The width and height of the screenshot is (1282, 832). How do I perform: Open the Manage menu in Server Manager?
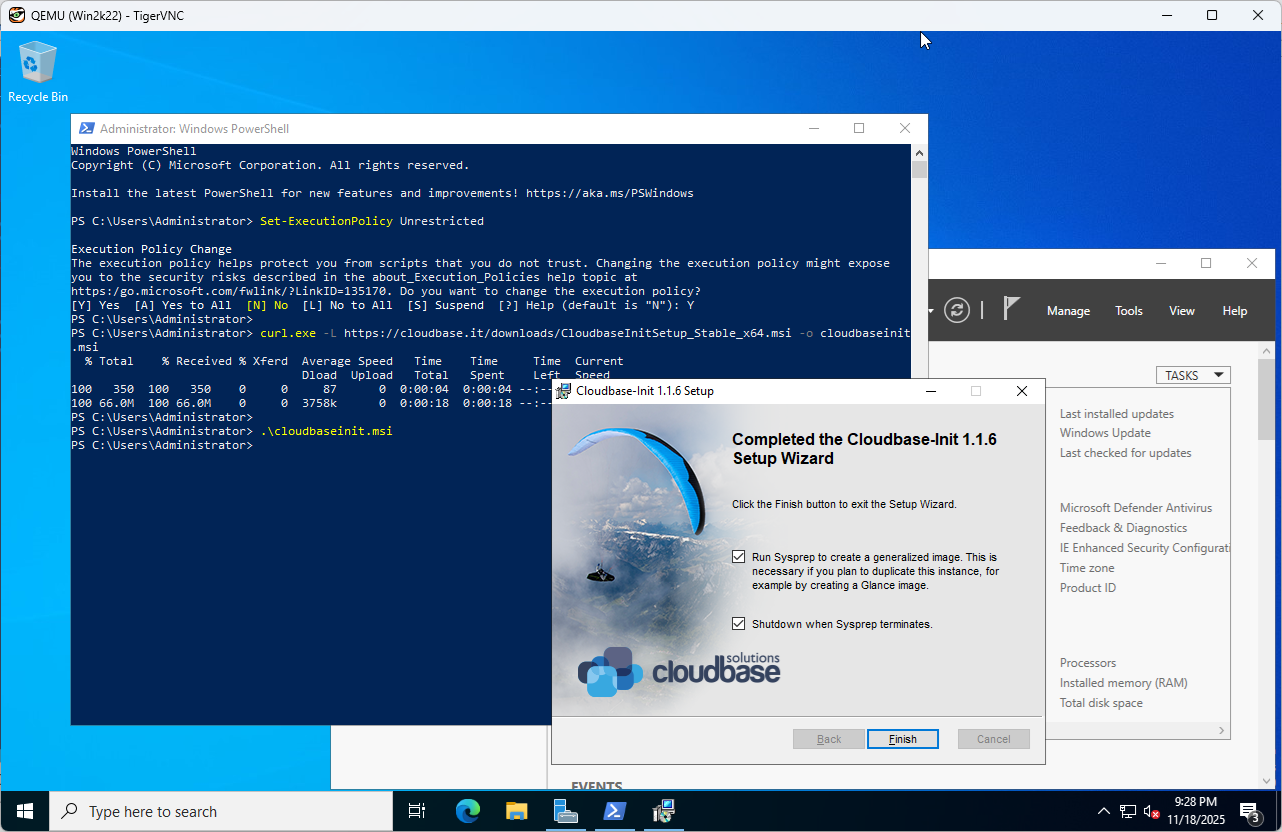coord(1067,311)
